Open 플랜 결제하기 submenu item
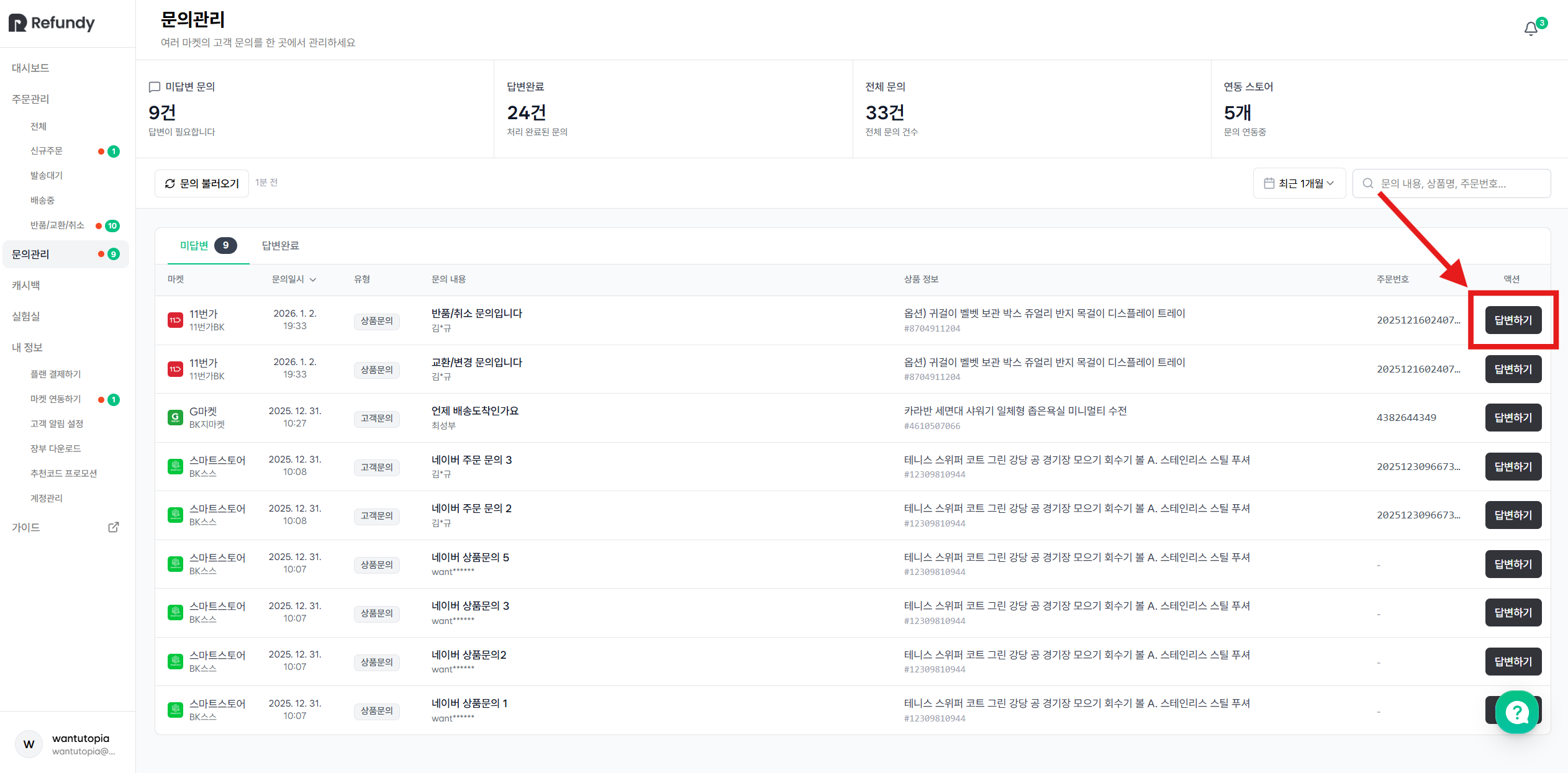Image resolution: width=1568 pixels, height=773 pixels. pyautogui.click(x=56, y=374)
